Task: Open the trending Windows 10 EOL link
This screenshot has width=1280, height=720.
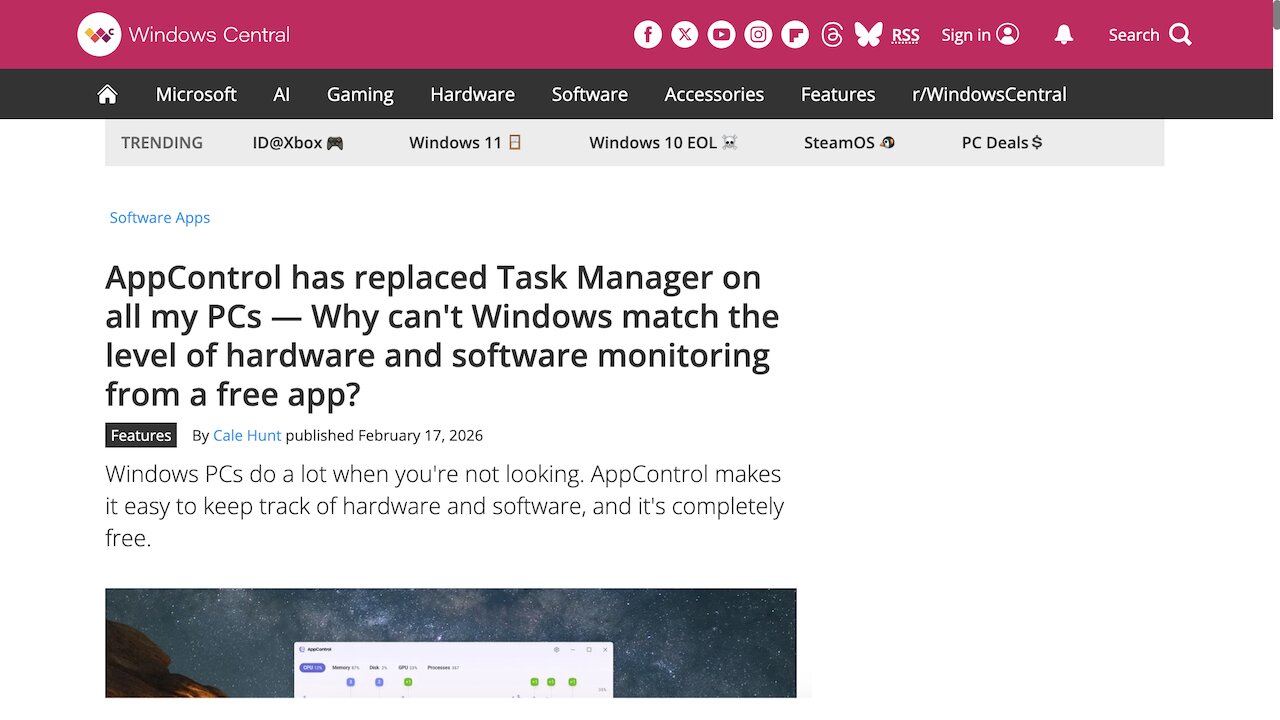Action: tap(664, 143)
